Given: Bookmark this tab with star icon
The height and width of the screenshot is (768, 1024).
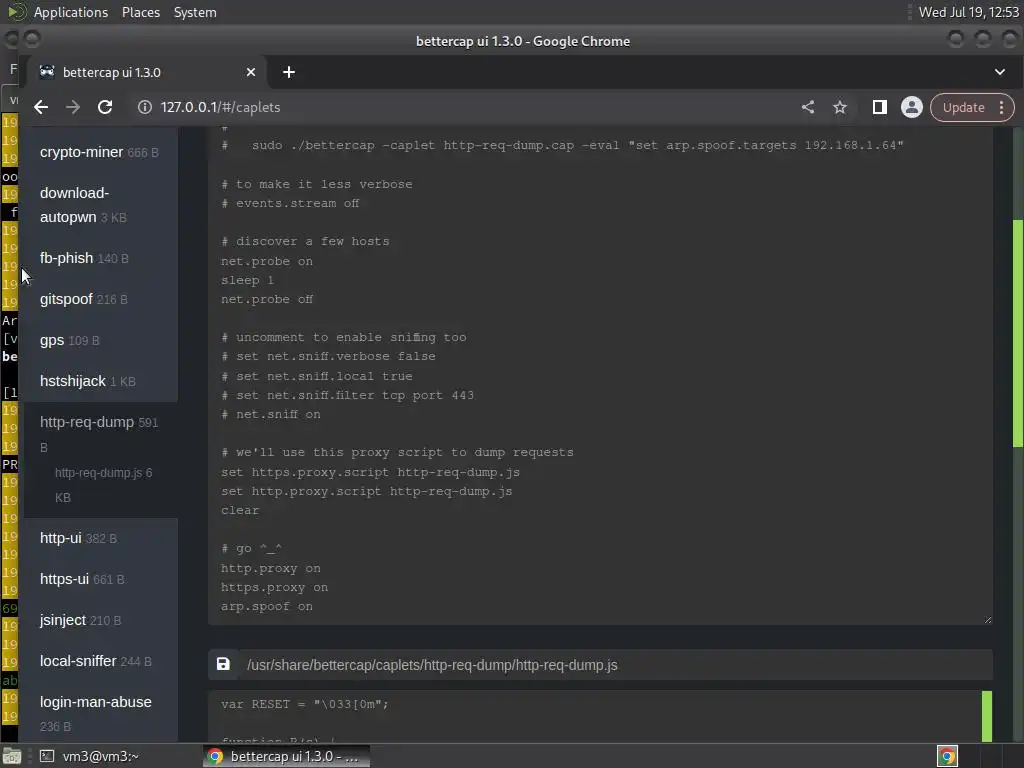Looking at the screenshot, I should (840, 107).
